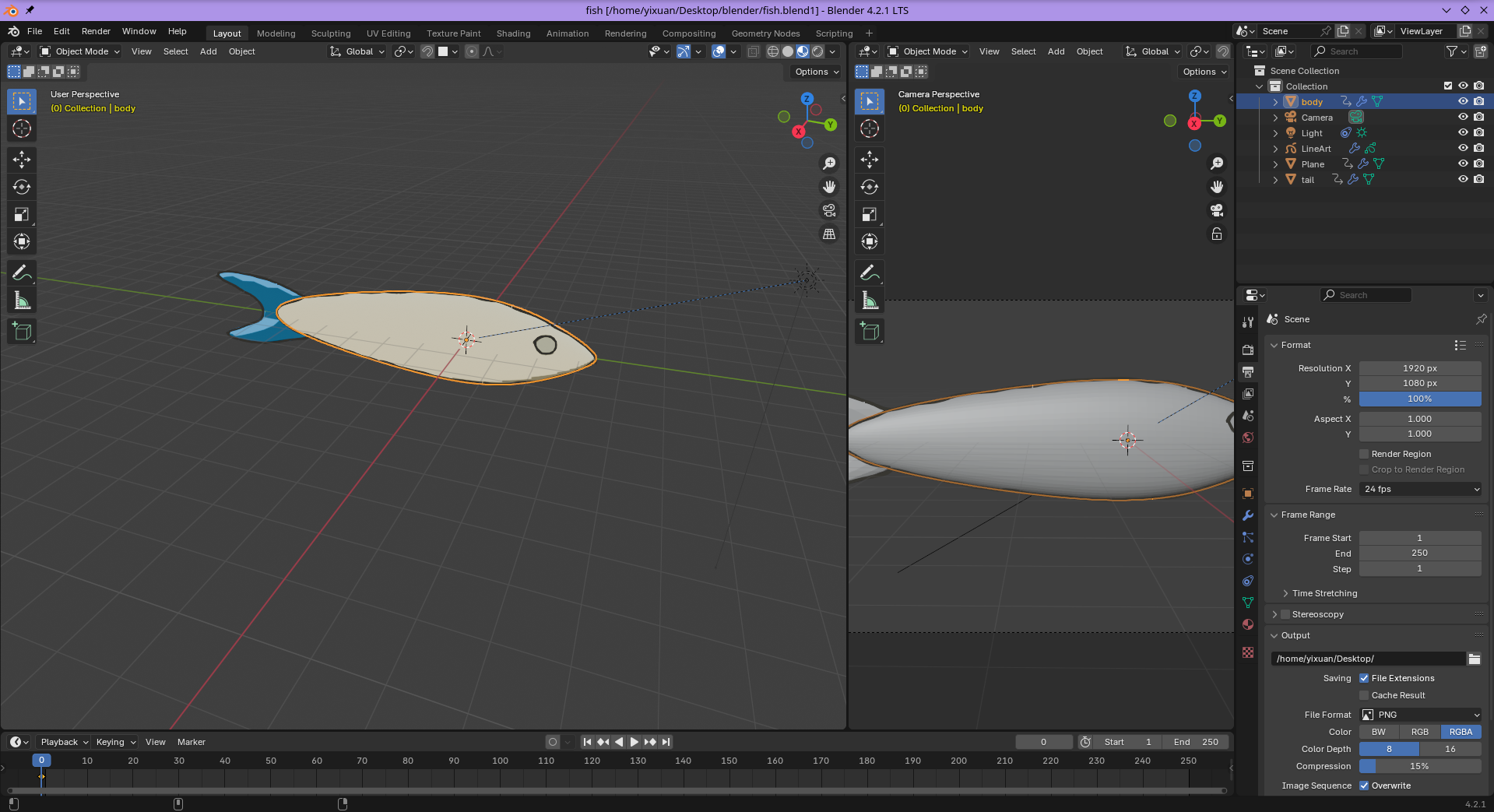Toggle camera view in left viewport
Image resolution: width=1494 pixels, height=812 pixels.
pyautogui.click(x=829, y=210)
